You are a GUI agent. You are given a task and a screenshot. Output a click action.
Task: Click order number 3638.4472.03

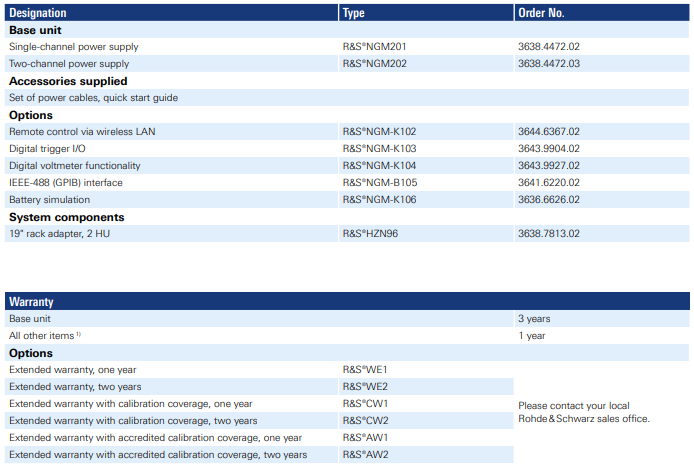tap(549, 64)
